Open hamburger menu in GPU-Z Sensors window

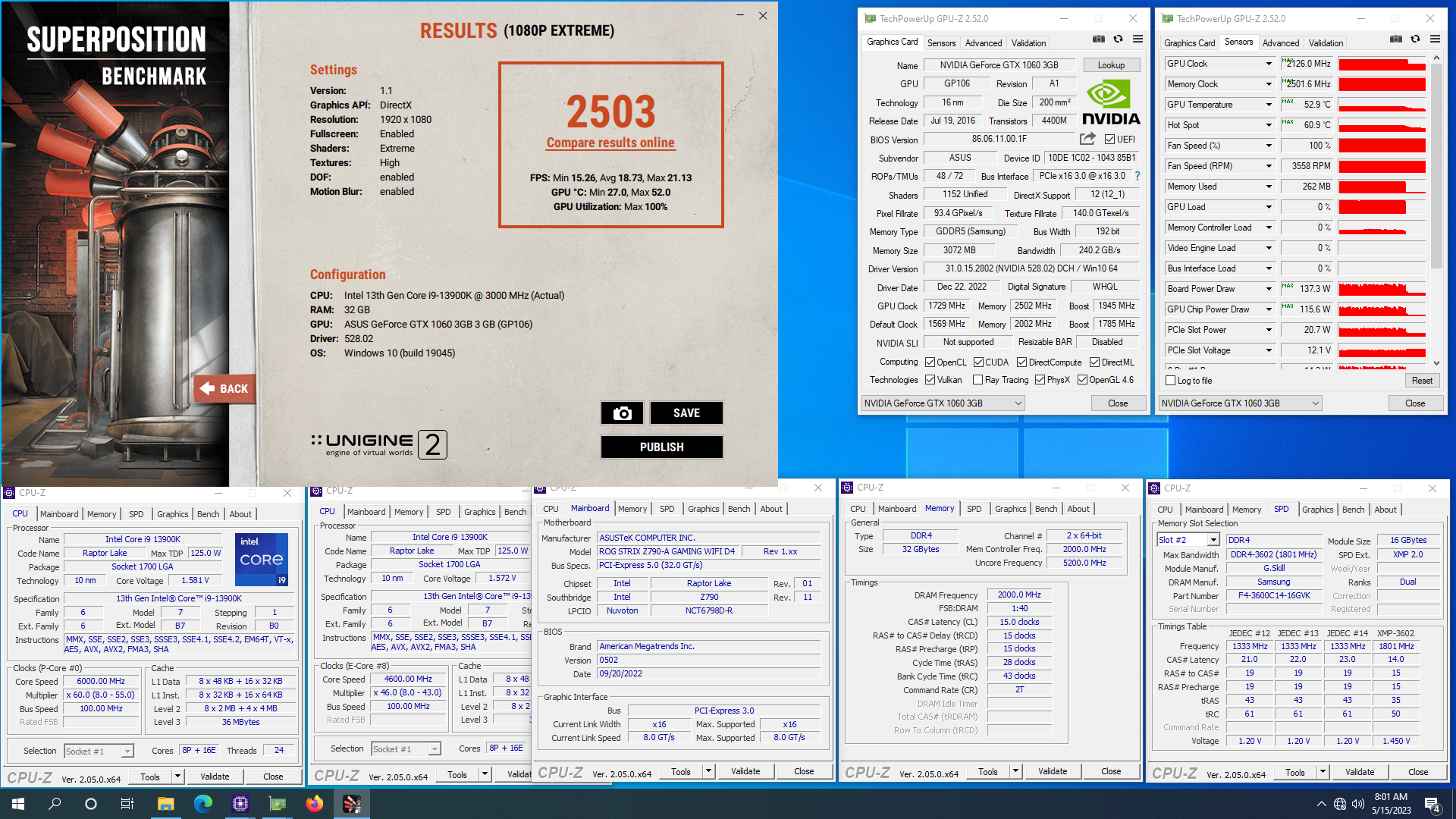tap(1436, 39)
